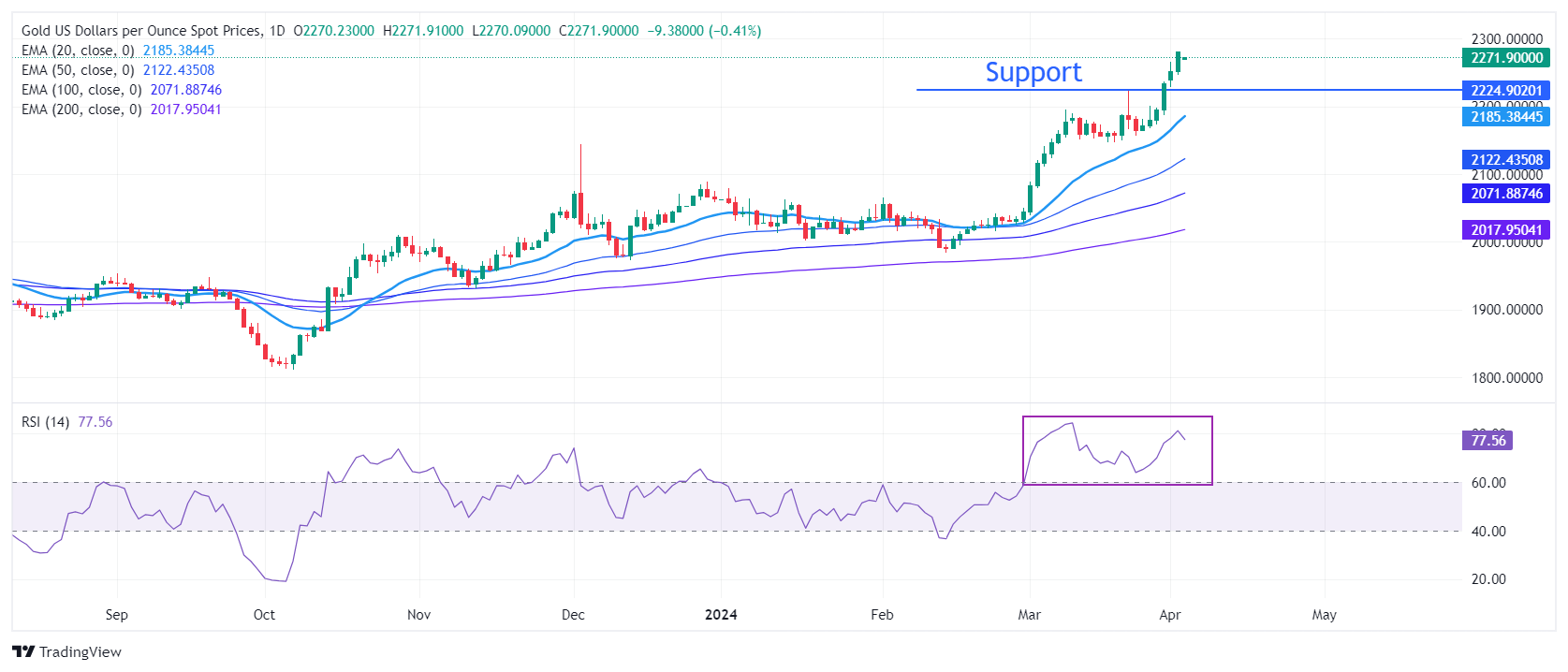
Task: Click the TradingView logo icon
Action: pyautogui.click(x=23, y=651)
